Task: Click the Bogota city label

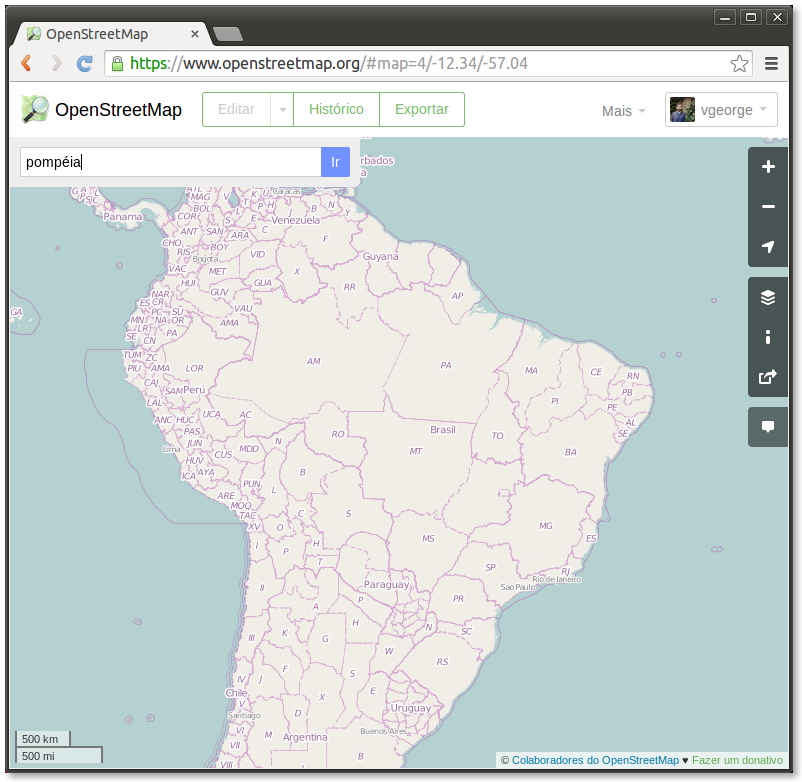Action: pyautogui.click(x=205, y=259)
